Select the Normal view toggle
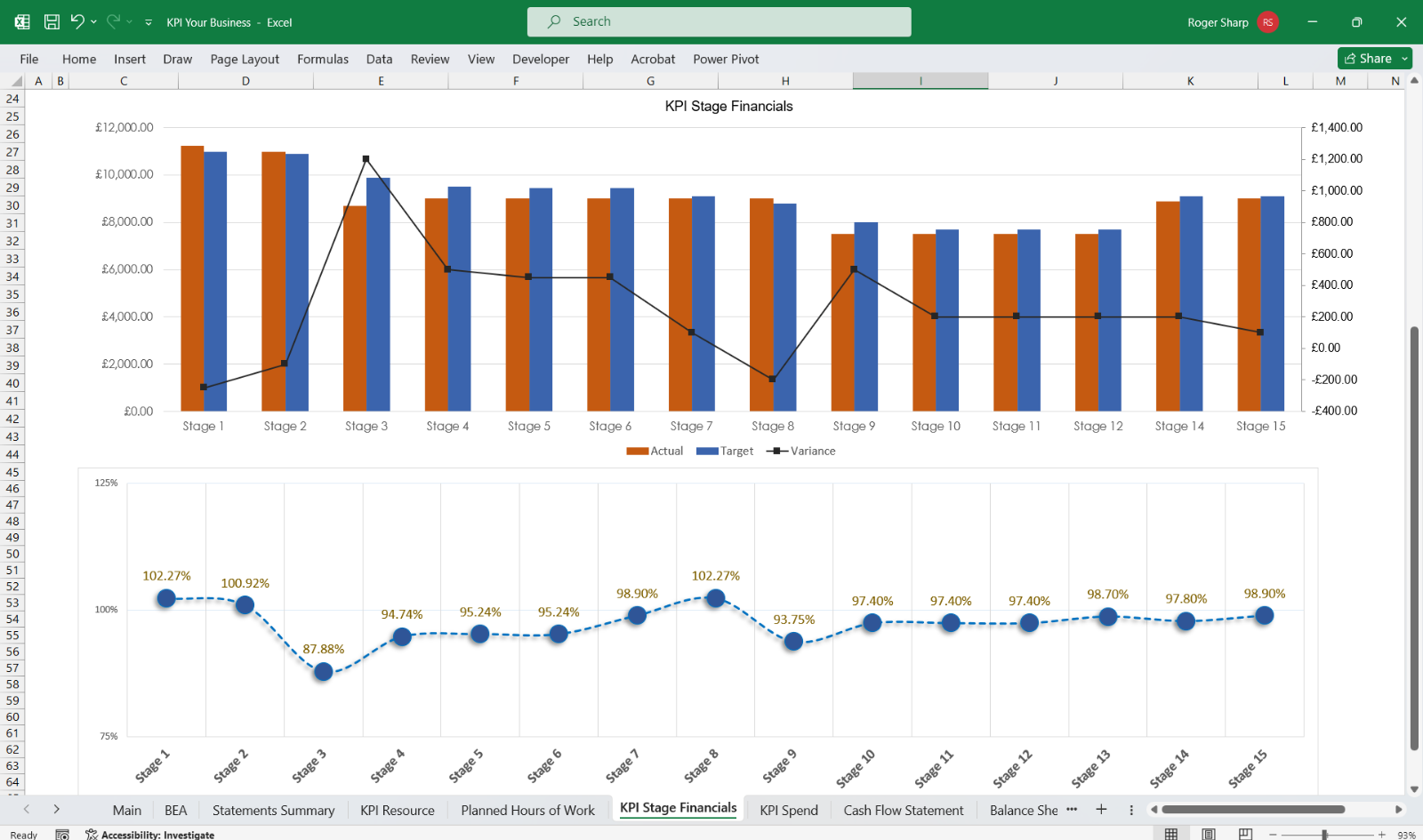The width and height of the screenshot is (1423, 840). pos(1171,834)
